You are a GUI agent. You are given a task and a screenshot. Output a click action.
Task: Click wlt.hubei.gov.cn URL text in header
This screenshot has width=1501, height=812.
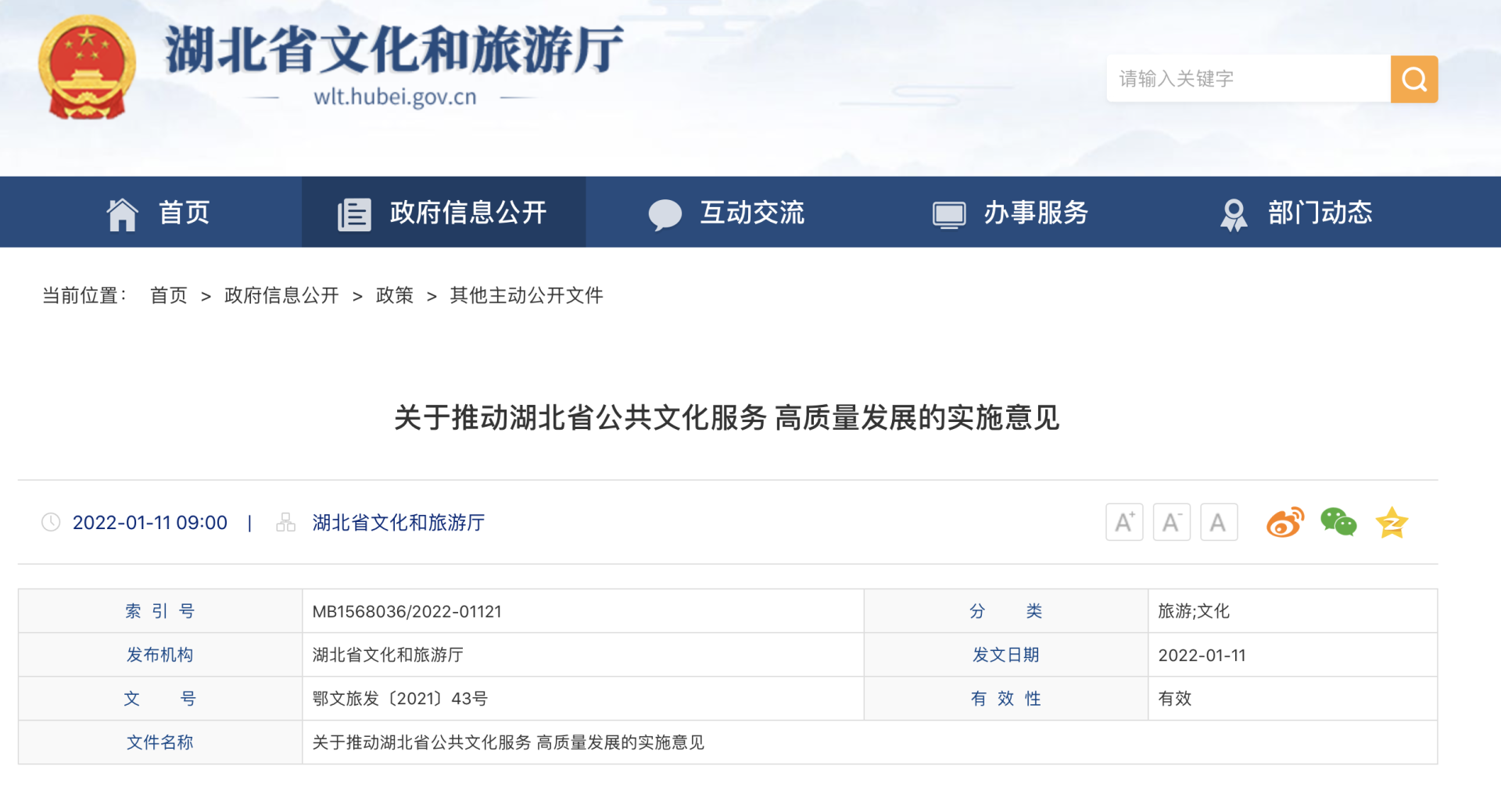tap(395, 97)
